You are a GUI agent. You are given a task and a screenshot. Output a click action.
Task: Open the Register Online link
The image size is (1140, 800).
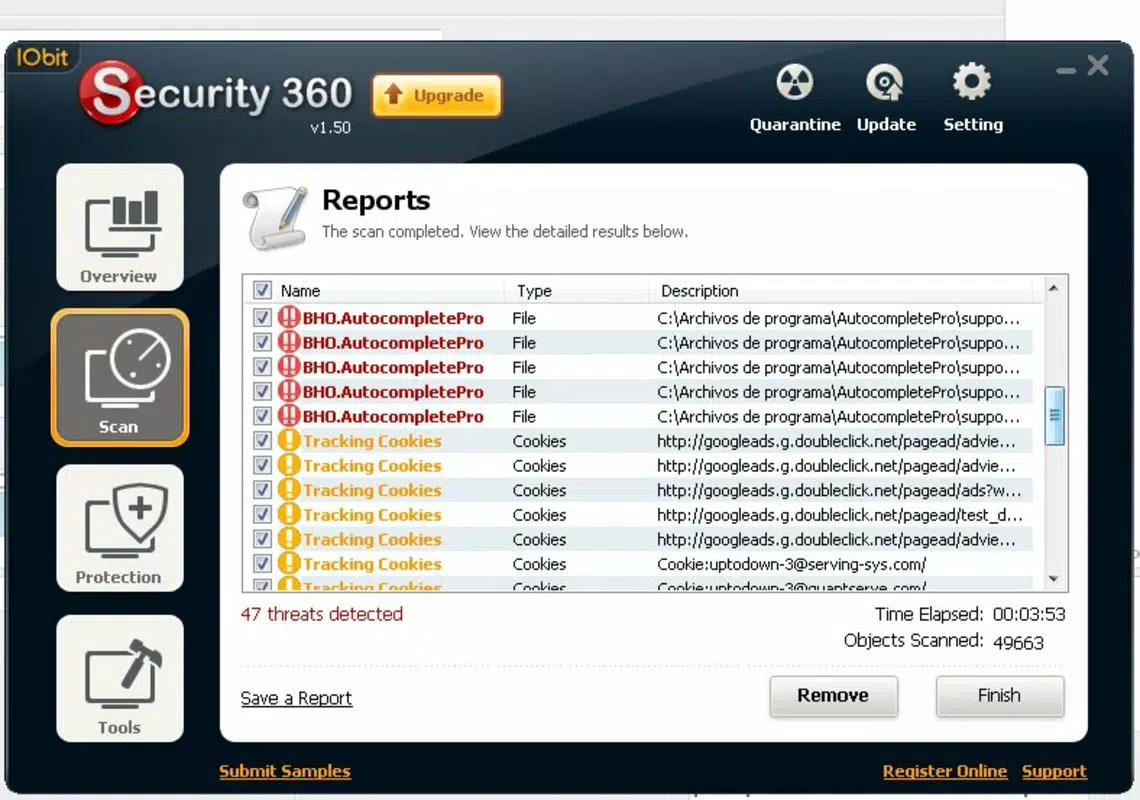point(945,771)
